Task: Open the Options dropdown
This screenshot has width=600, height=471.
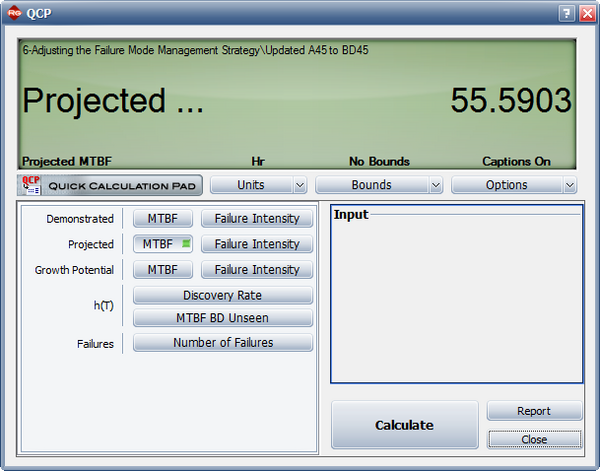Action: pos(514,185)
